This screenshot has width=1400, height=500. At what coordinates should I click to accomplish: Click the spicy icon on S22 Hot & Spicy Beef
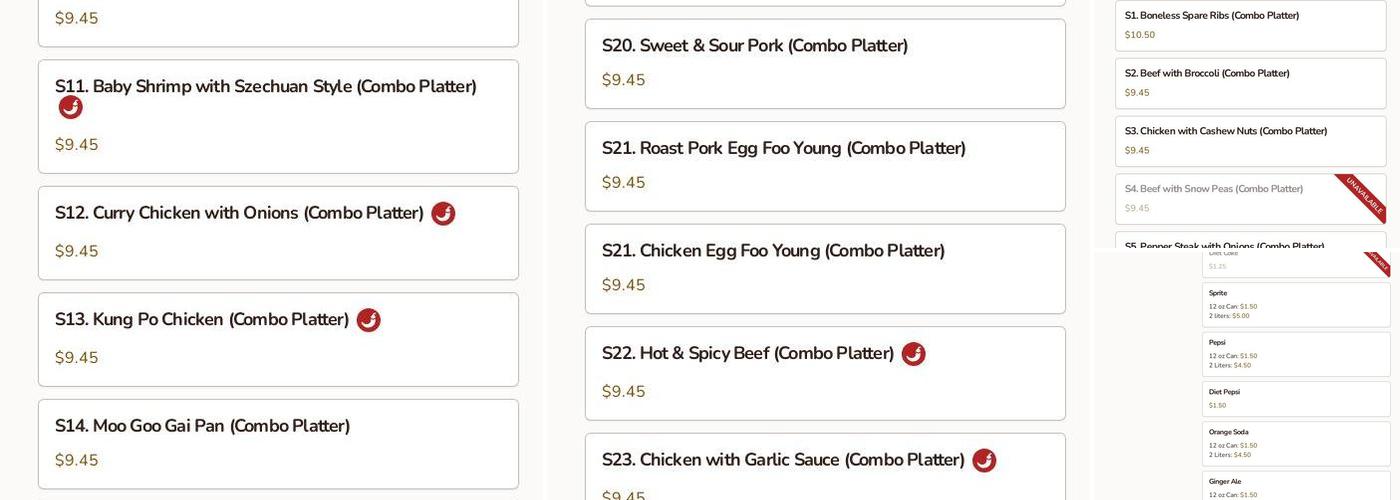point(913,354)
